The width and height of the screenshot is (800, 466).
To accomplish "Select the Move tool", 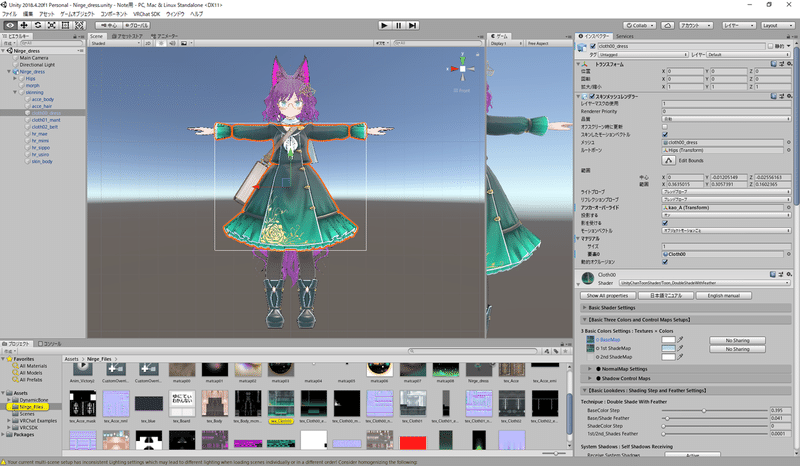I will click(x=23, y=25).
